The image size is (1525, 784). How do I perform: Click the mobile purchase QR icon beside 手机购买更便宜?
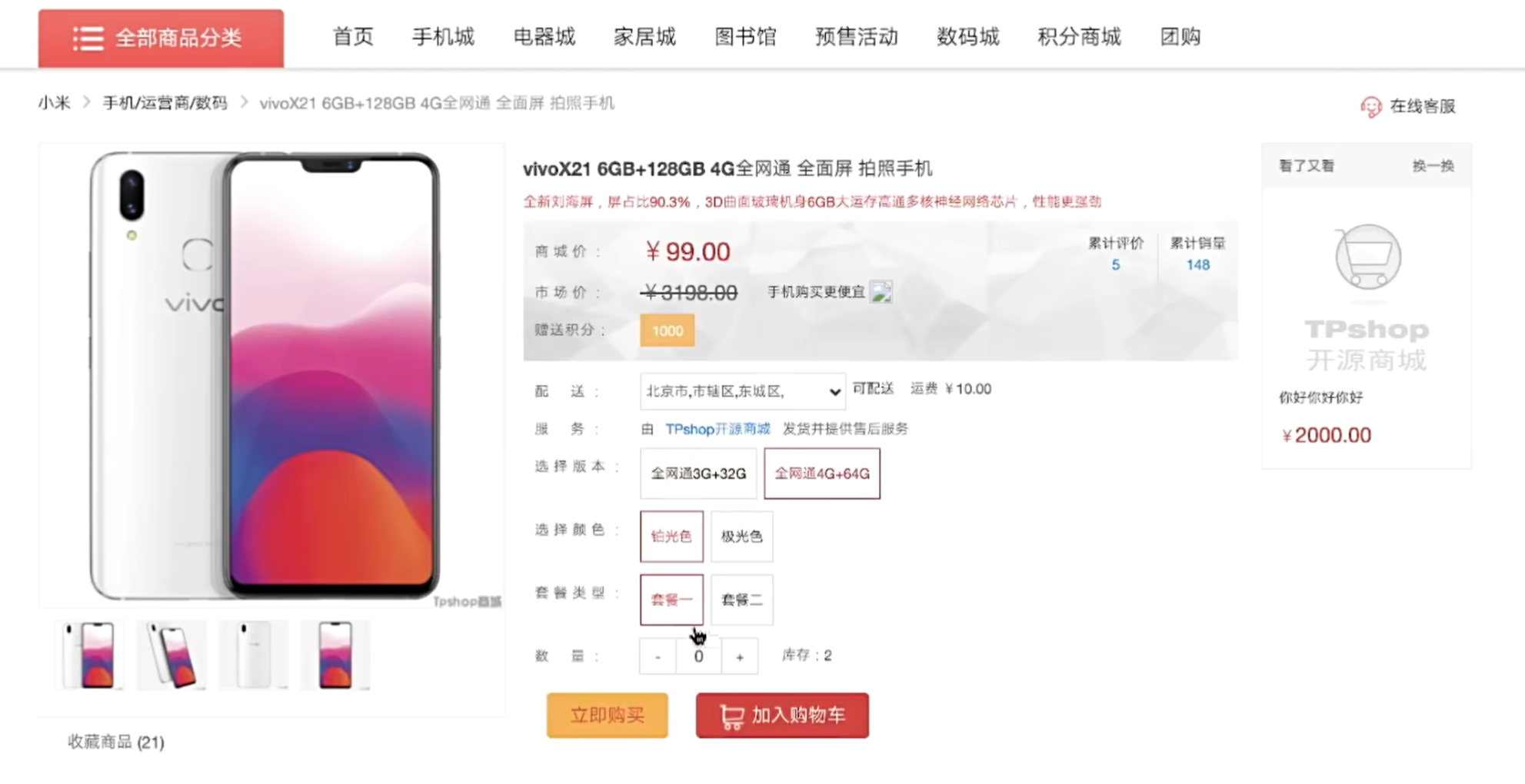[x=881, y=292]
